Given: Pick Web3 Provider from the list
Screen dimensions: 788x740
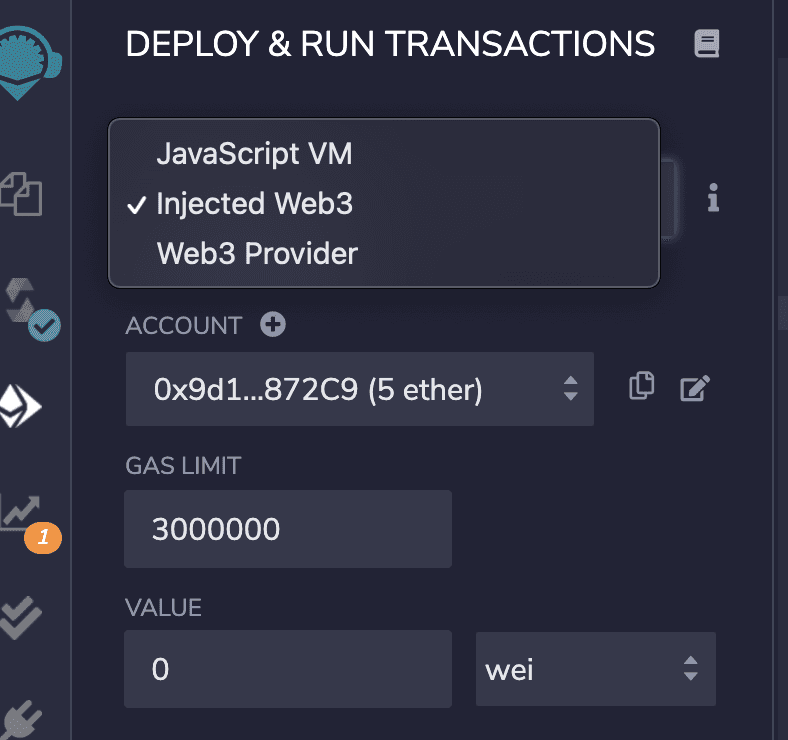Looking at the screenshot, I should click(257, 254).
